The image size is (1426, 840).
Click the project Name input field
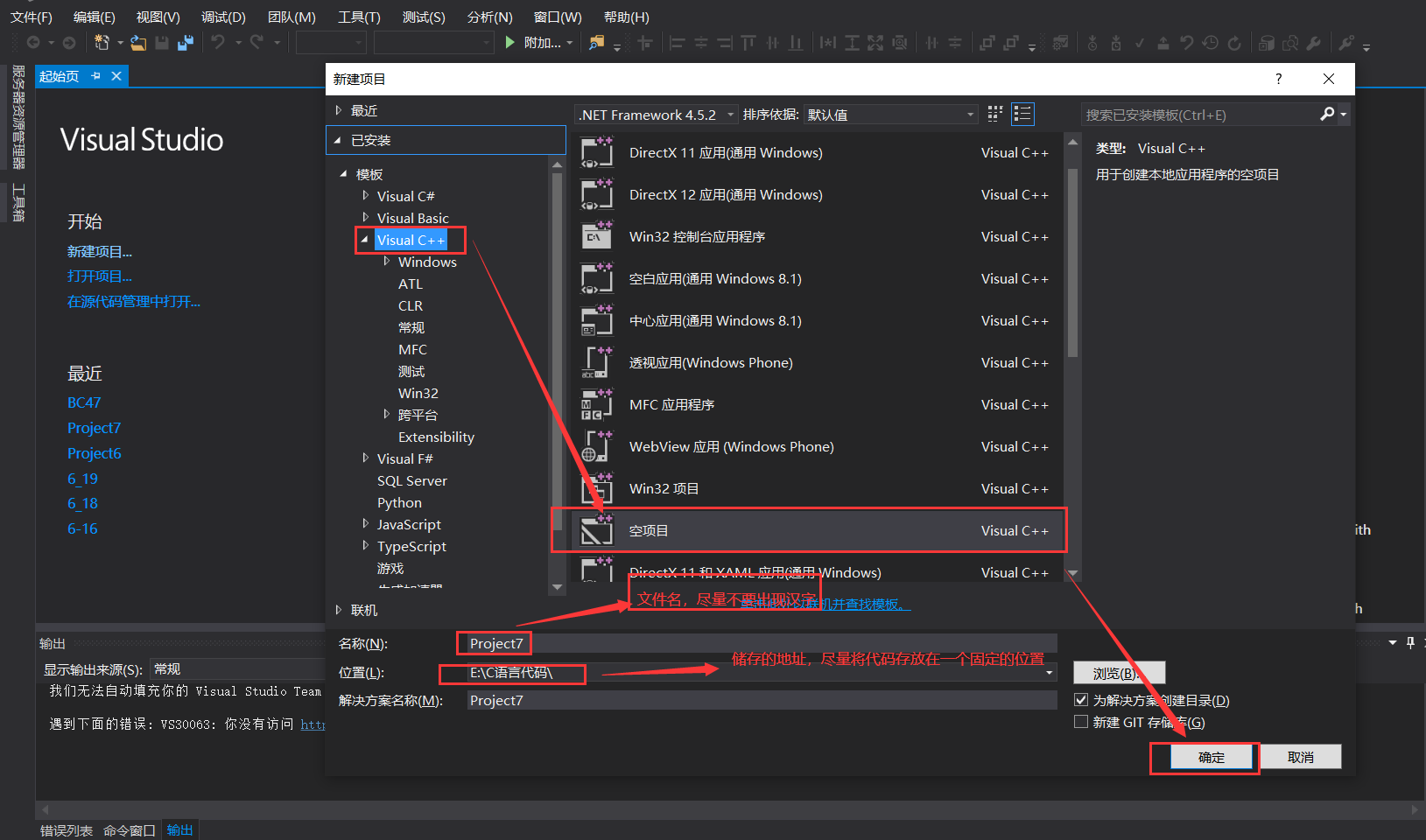coord(762,643)
